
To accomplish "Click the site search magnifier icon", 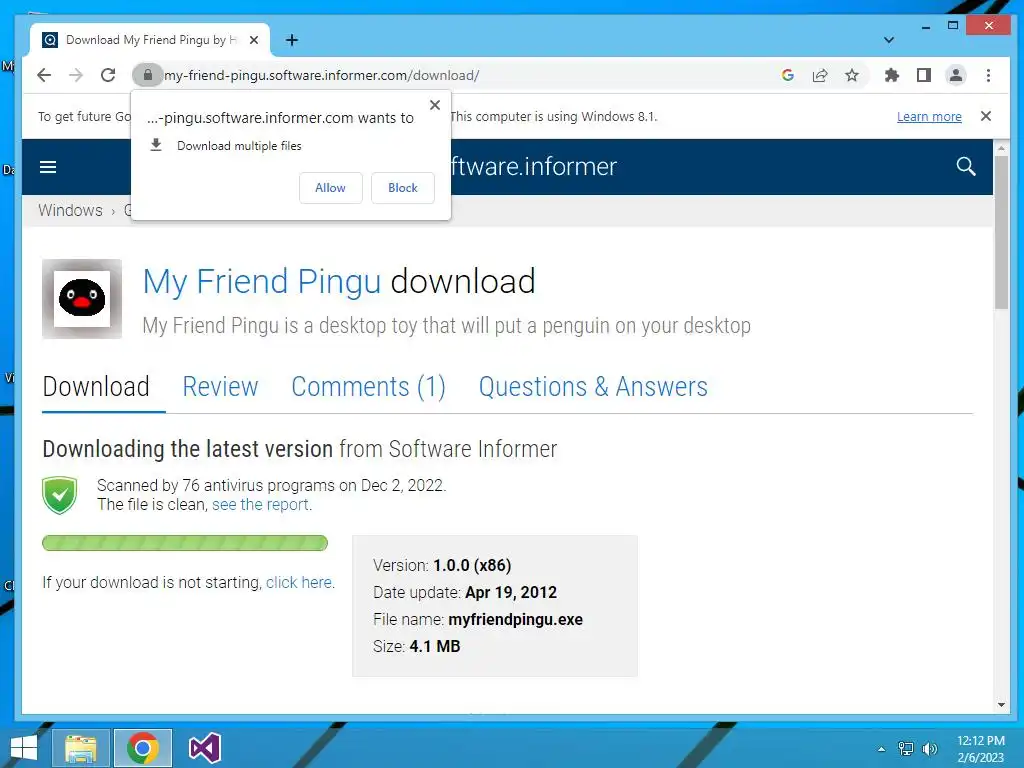I will (966, 167).
